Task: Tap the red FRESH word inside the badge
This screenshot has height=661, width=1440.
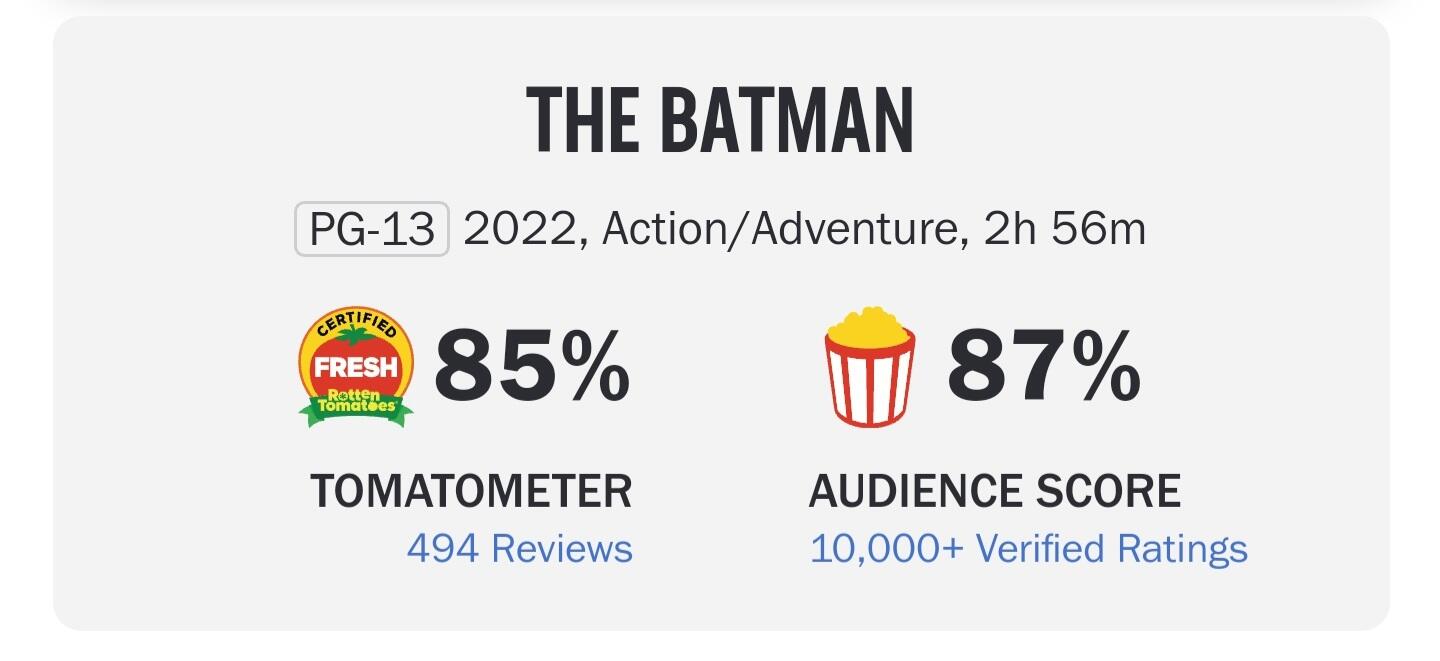Action: pos(356,367)
